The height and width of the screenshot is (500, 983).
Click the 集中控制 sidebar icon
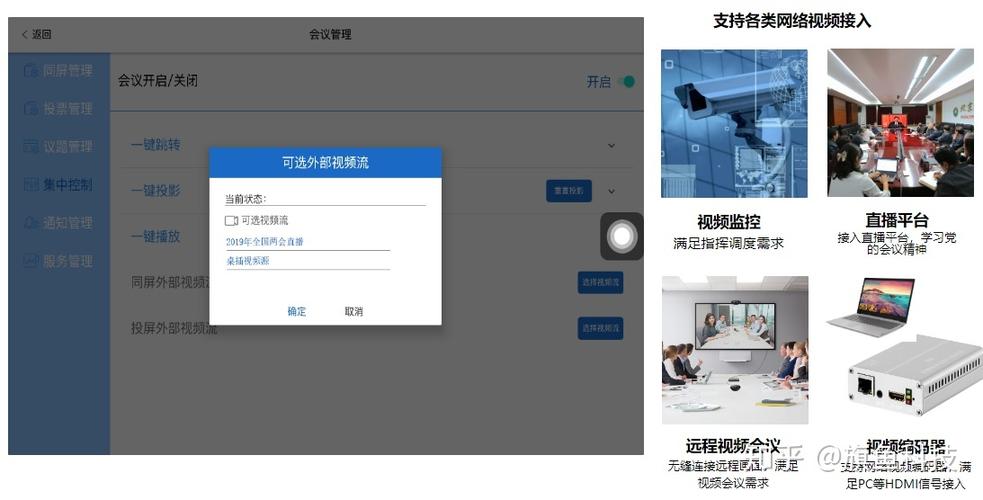(31, 184)
